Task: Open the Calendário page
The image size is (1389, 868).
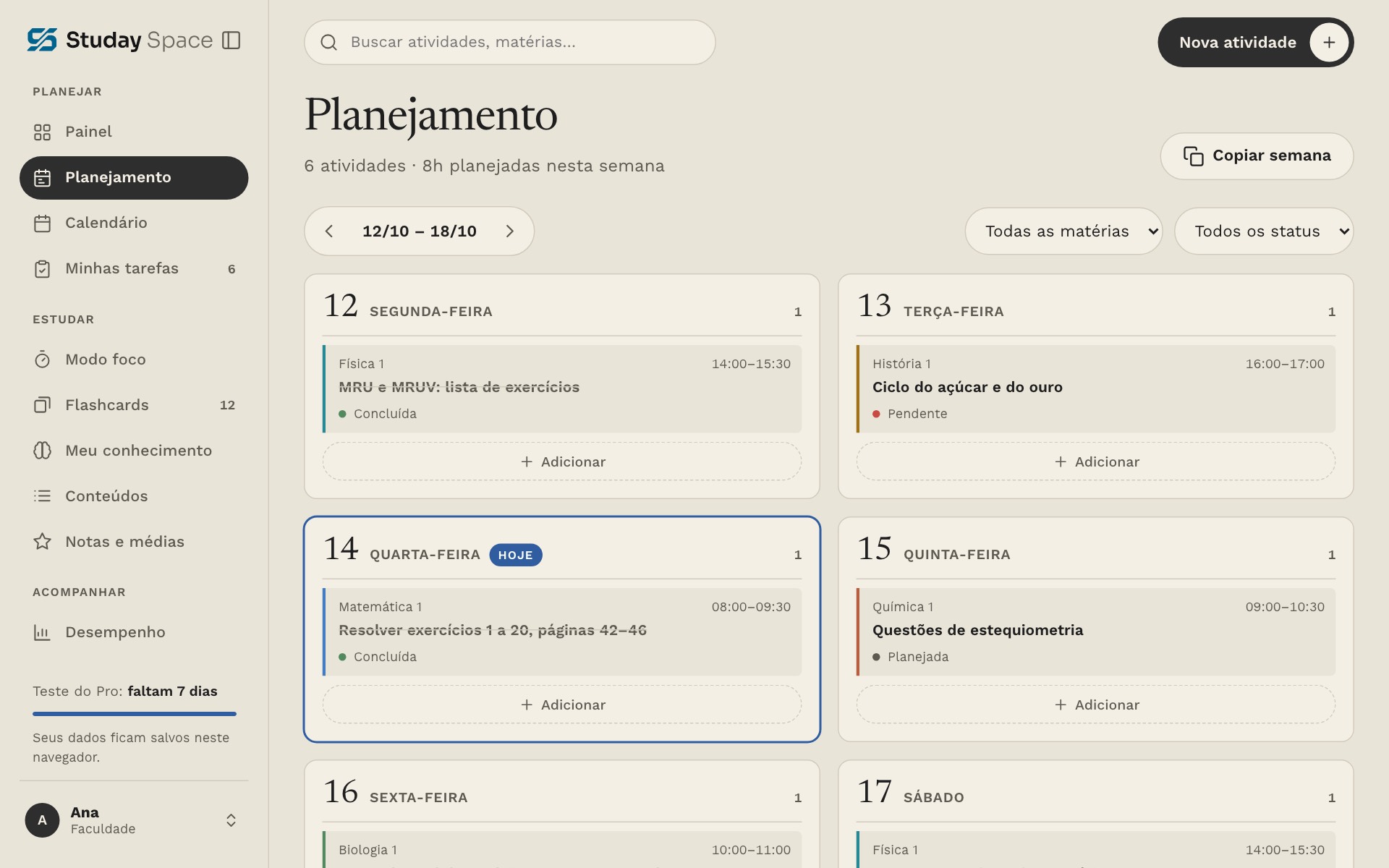Action: (134, 224)
